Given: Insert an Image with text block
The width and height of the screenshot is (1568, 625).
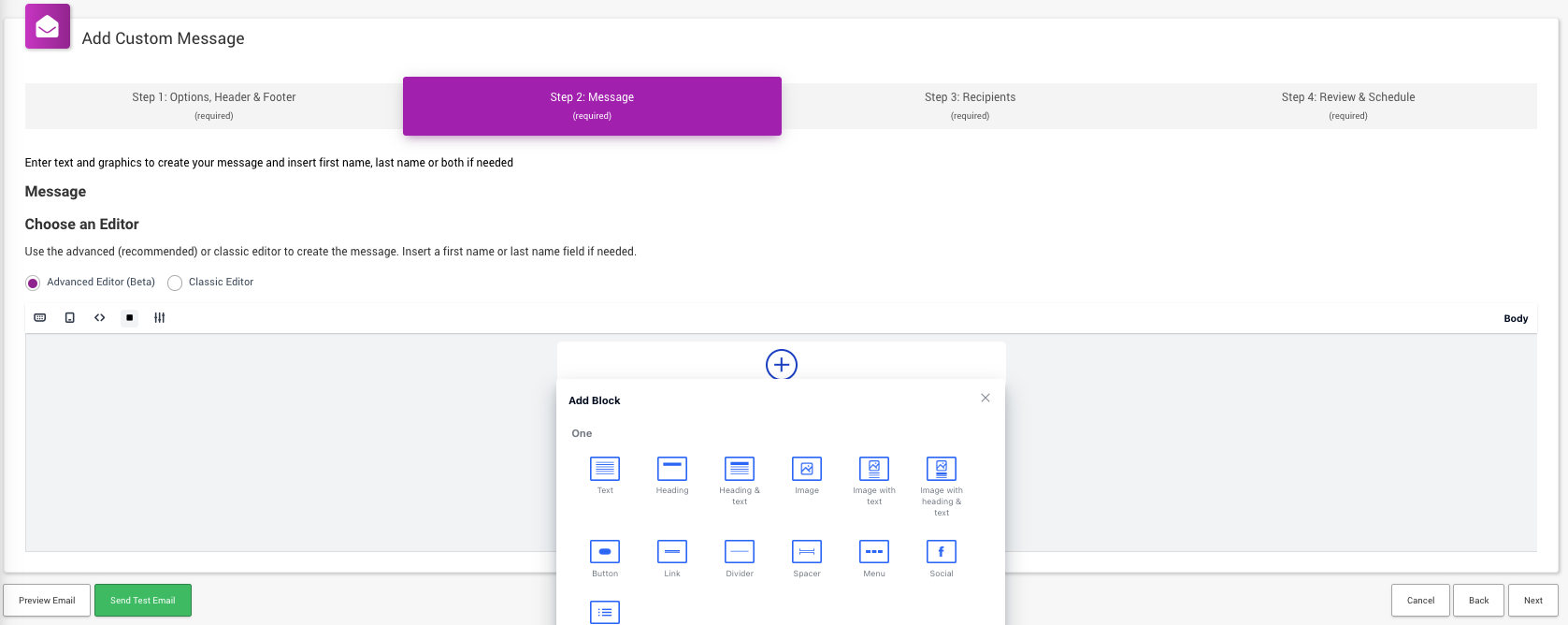Looking at the screenshot, I should pyautogui.click(x=874, y=481).
